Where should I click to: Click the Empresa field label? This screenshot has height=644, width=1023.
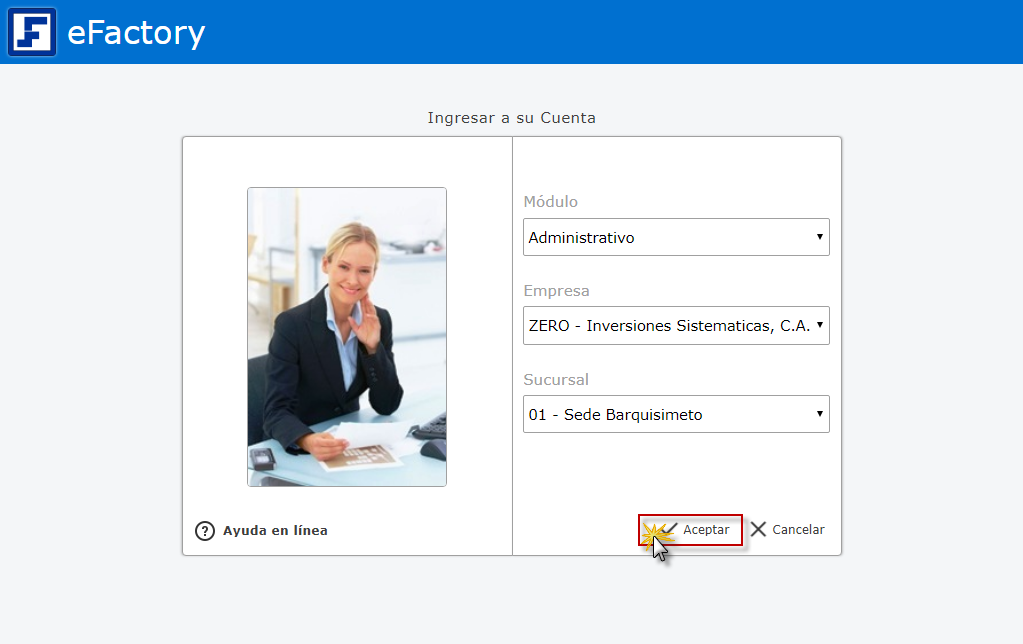tap(557, 291)
